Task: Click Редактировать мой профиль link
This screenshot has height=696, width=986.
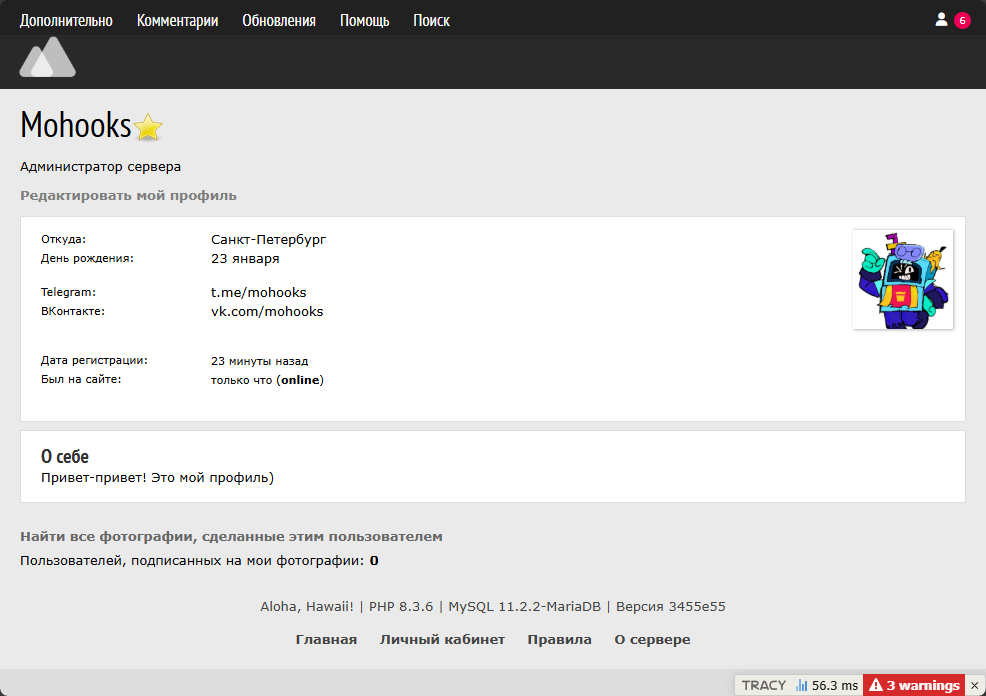Action: pos(128,195)
